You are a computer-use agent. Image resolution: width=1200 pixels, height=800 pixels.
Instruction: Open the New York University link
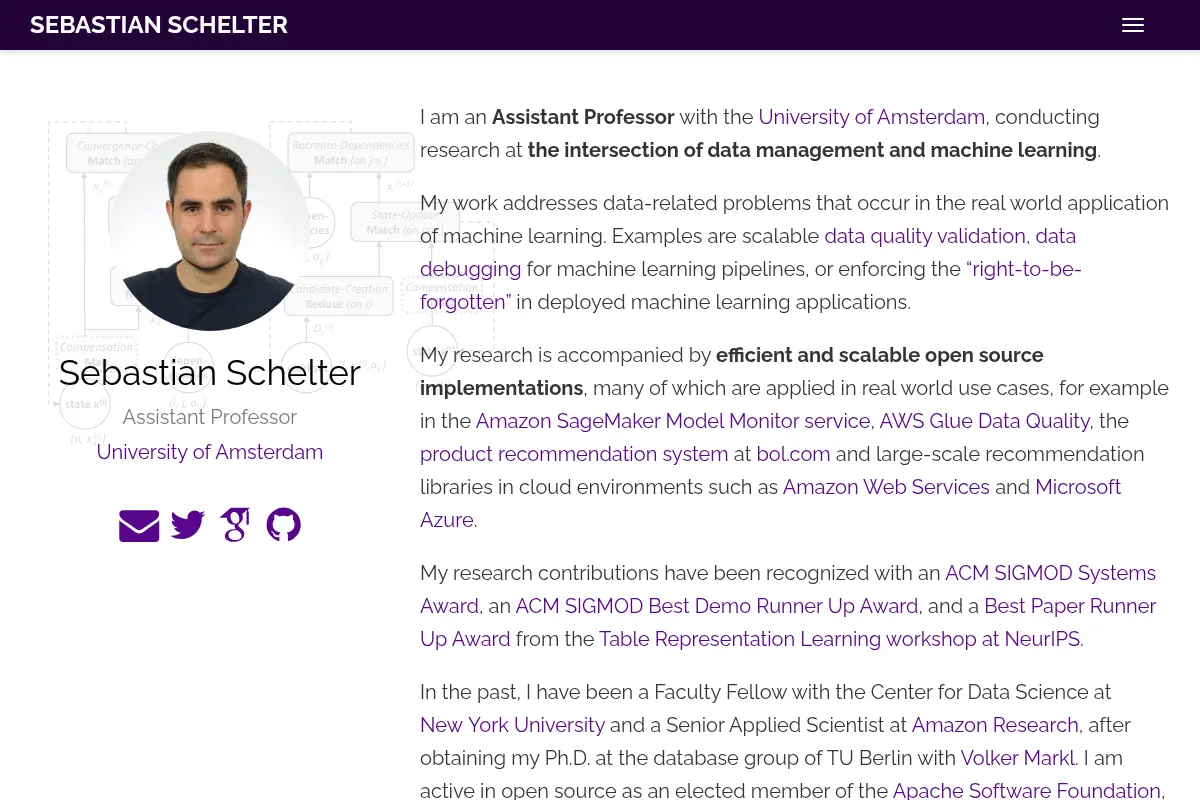[x=512, y=725]
